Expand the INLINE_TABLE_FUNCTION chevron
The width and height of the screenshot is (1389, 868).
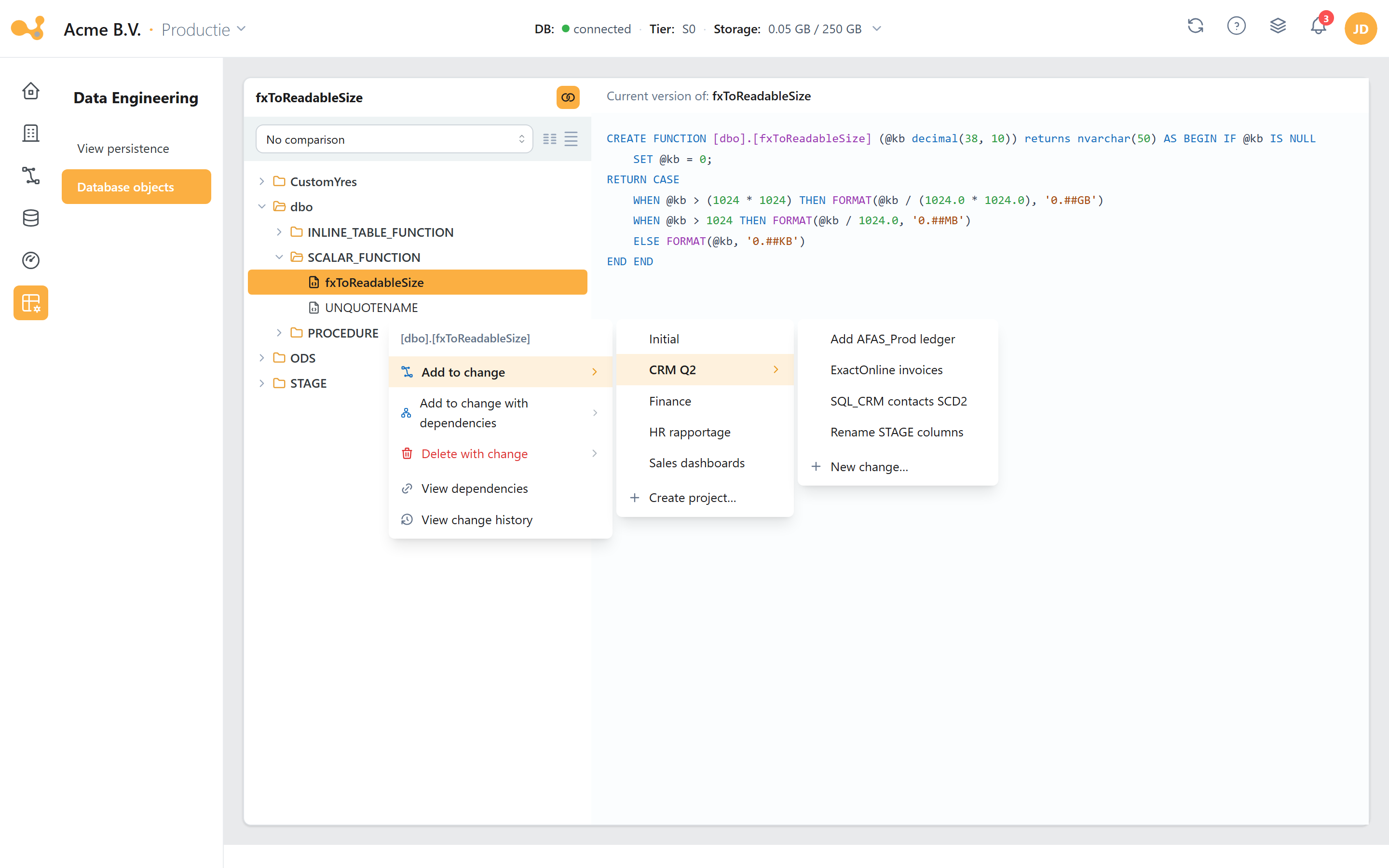[x=279, y=232]
